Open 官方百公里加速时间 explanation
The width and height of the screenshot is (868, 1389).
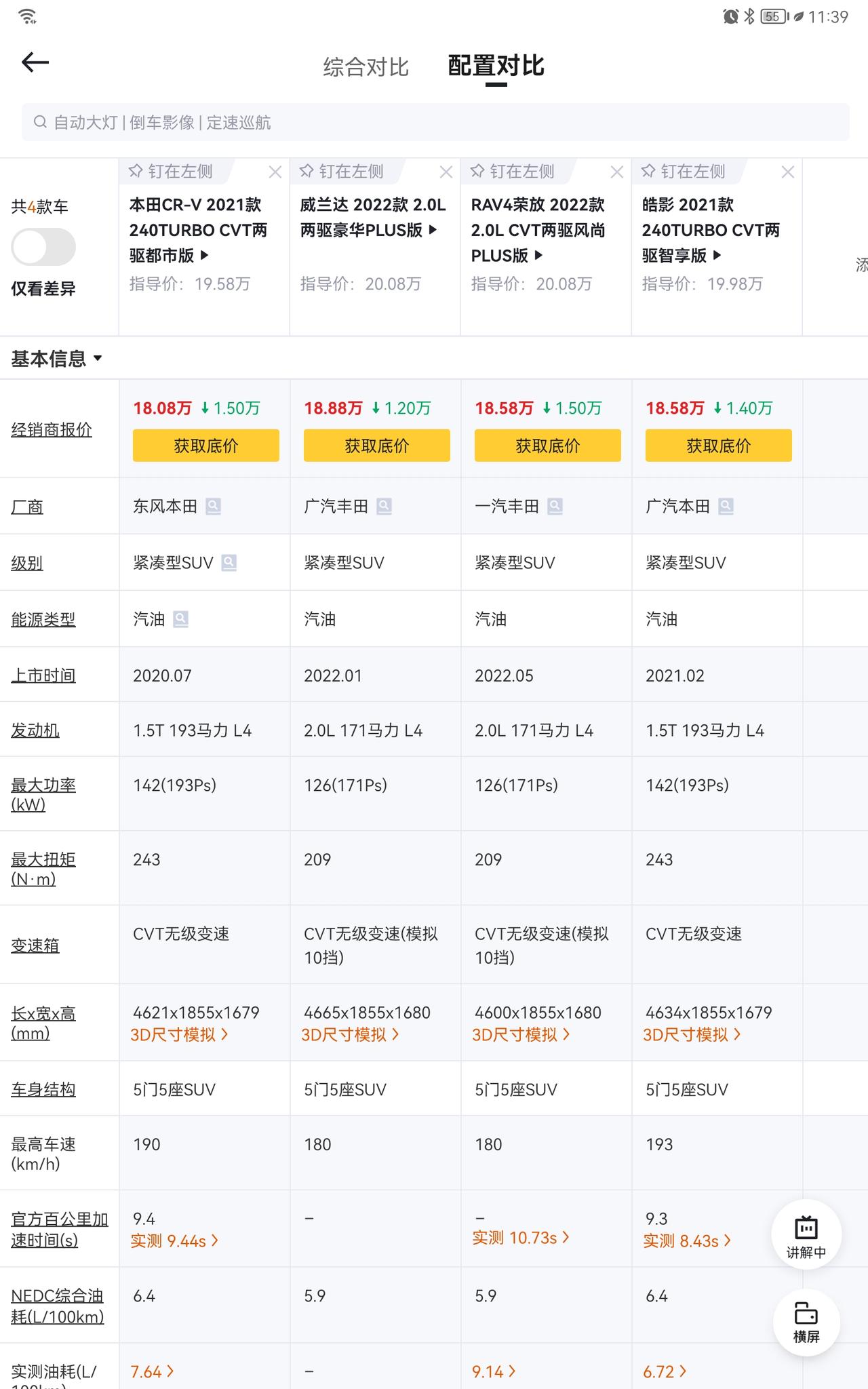click(x=60, y=1230)
